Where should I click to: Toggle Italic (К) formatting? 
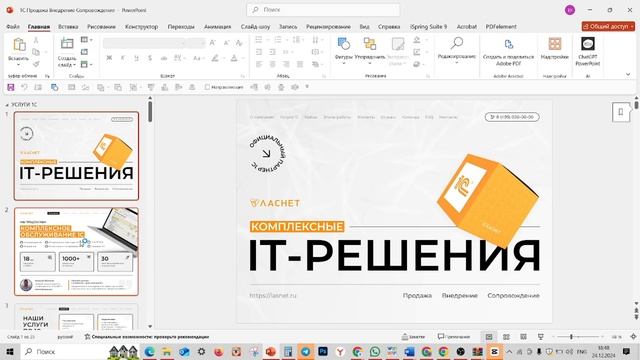(x=122, y=58)
